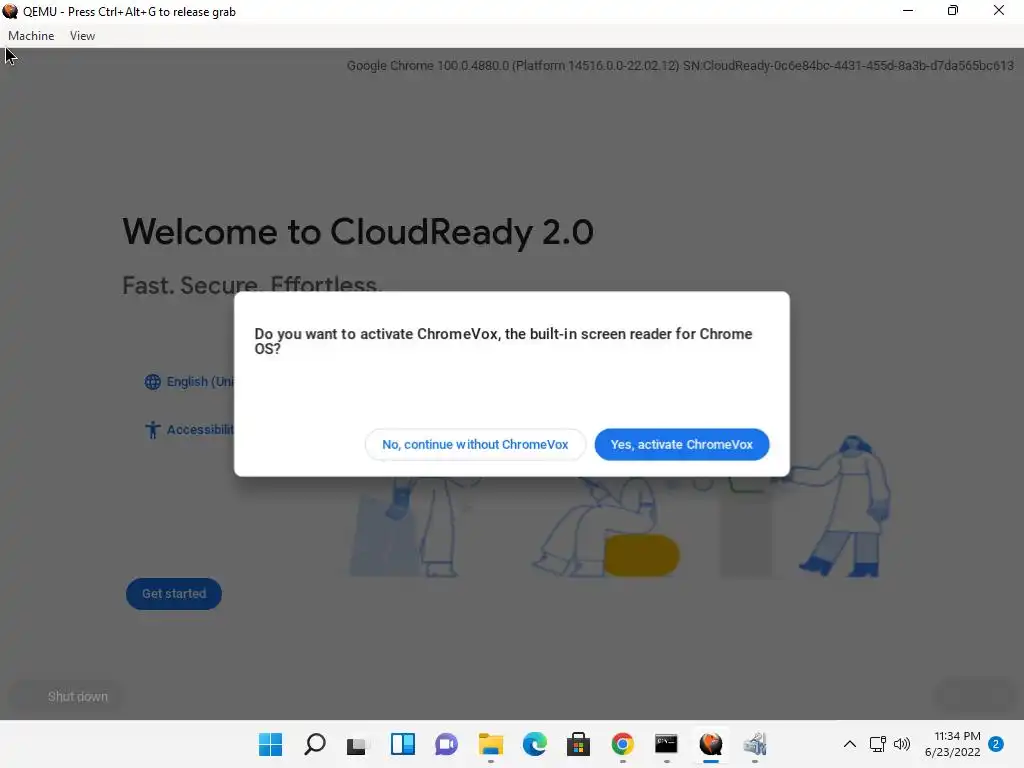Open the Chat taskbar icon

click(447, 744)
